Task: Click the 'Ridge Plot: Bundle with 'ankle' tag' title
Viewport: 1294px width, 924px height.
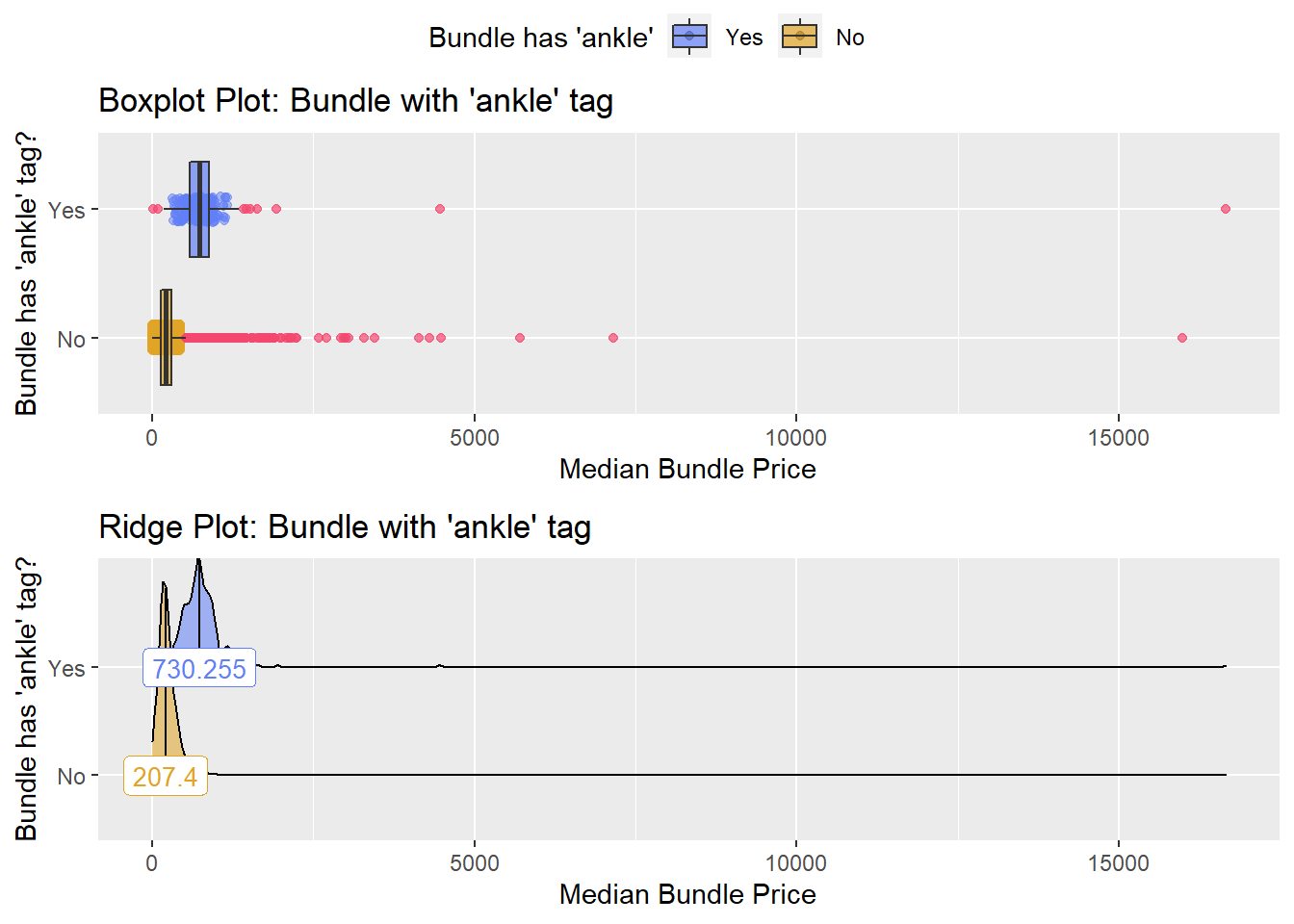Action: 345,527
